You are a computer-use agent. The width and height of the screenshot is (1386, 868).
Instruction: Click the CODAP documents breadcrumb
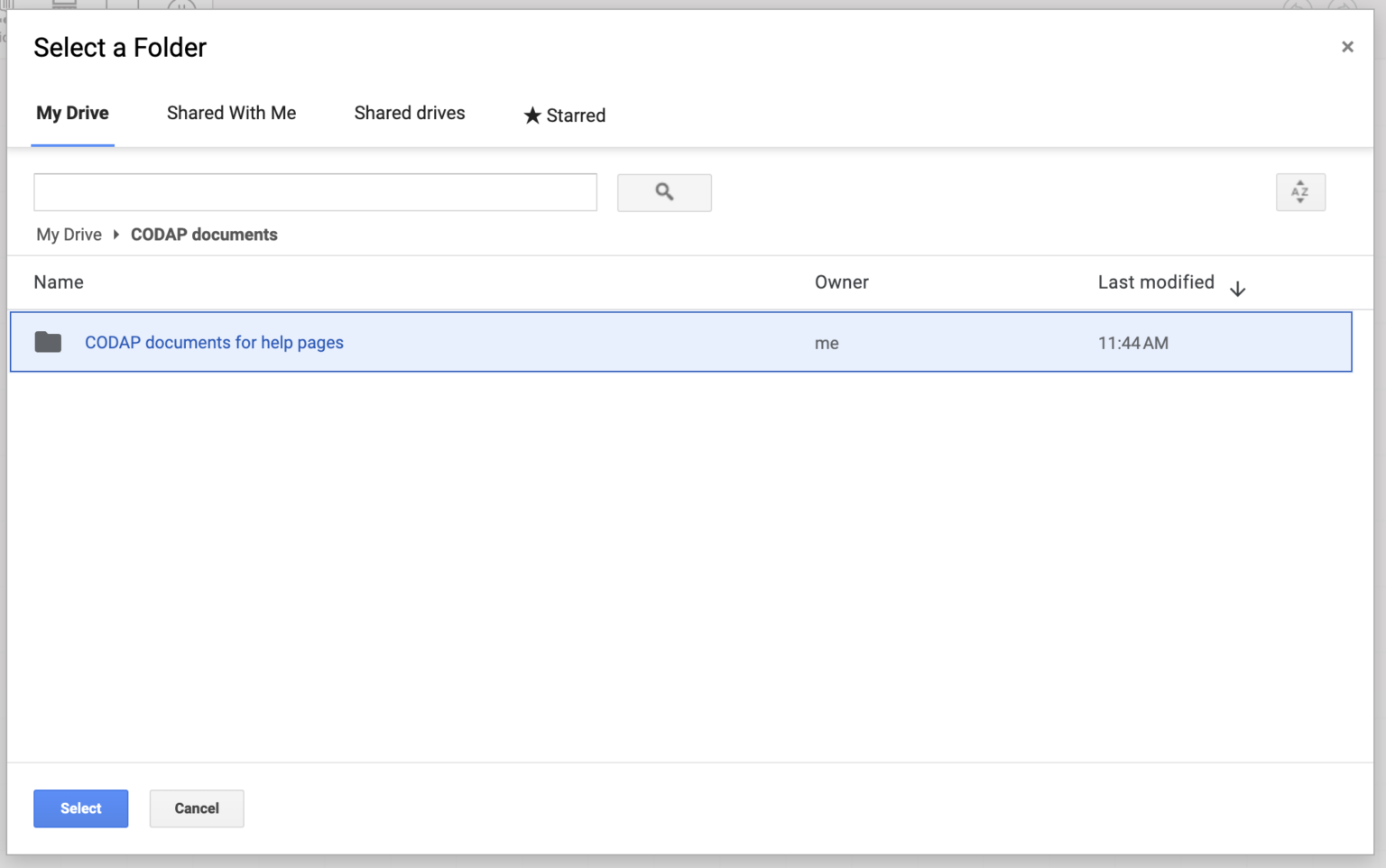[x=204, y=234]
